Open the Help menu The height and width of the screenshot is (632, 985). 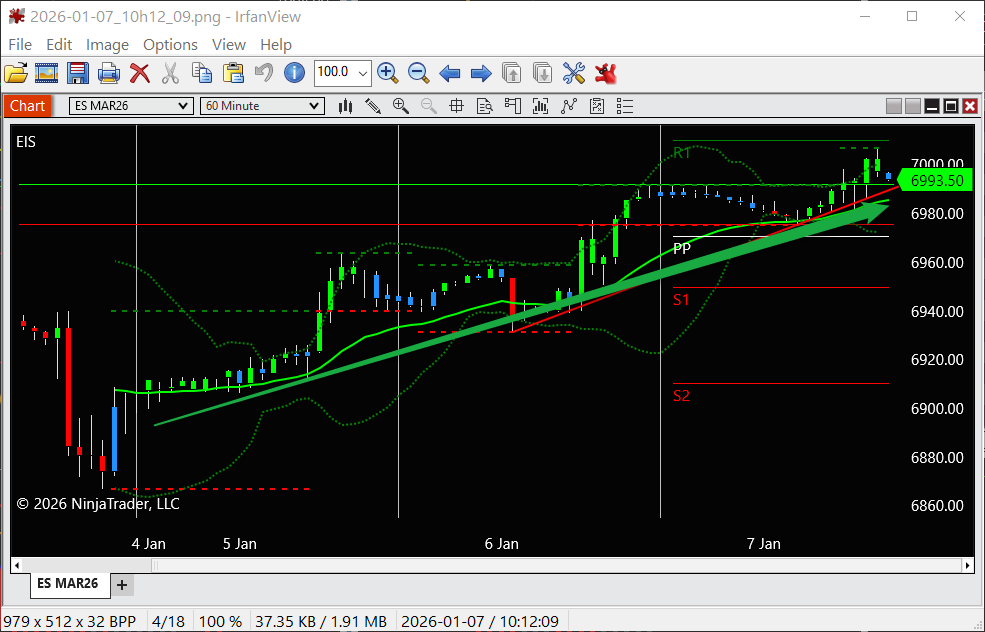(x=276, y=45)
